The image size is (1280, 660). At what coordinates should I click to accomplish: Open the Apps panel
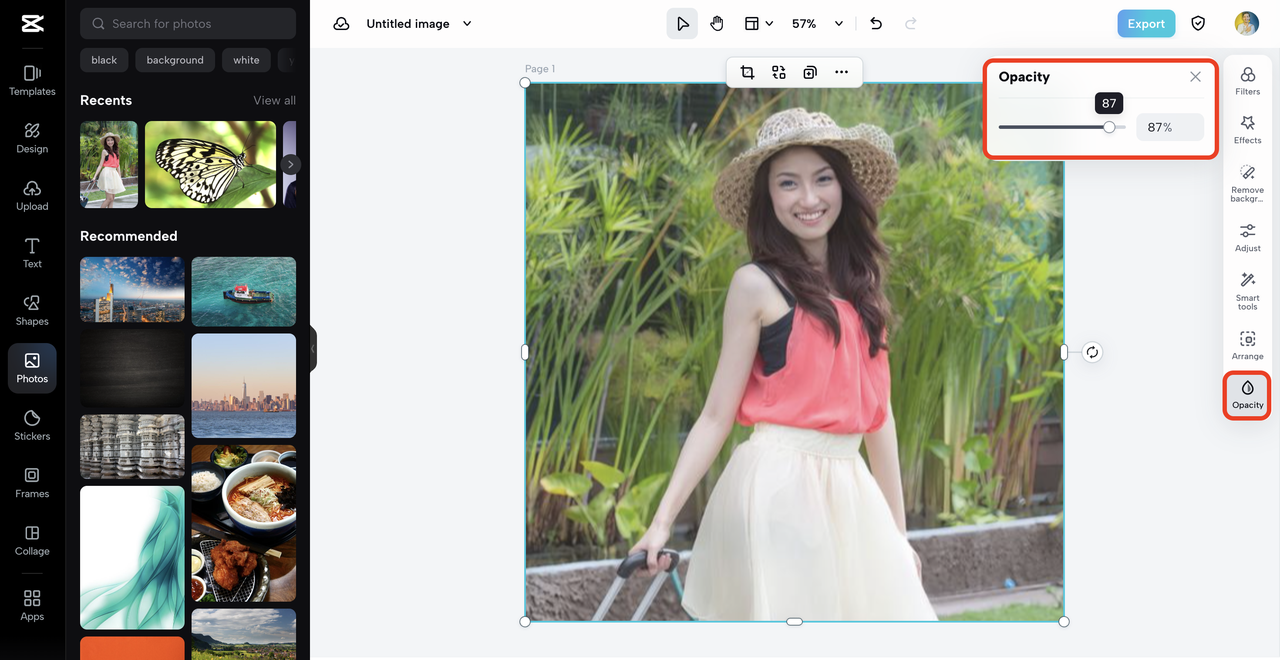pyautogui.click(x=32, y=605)
